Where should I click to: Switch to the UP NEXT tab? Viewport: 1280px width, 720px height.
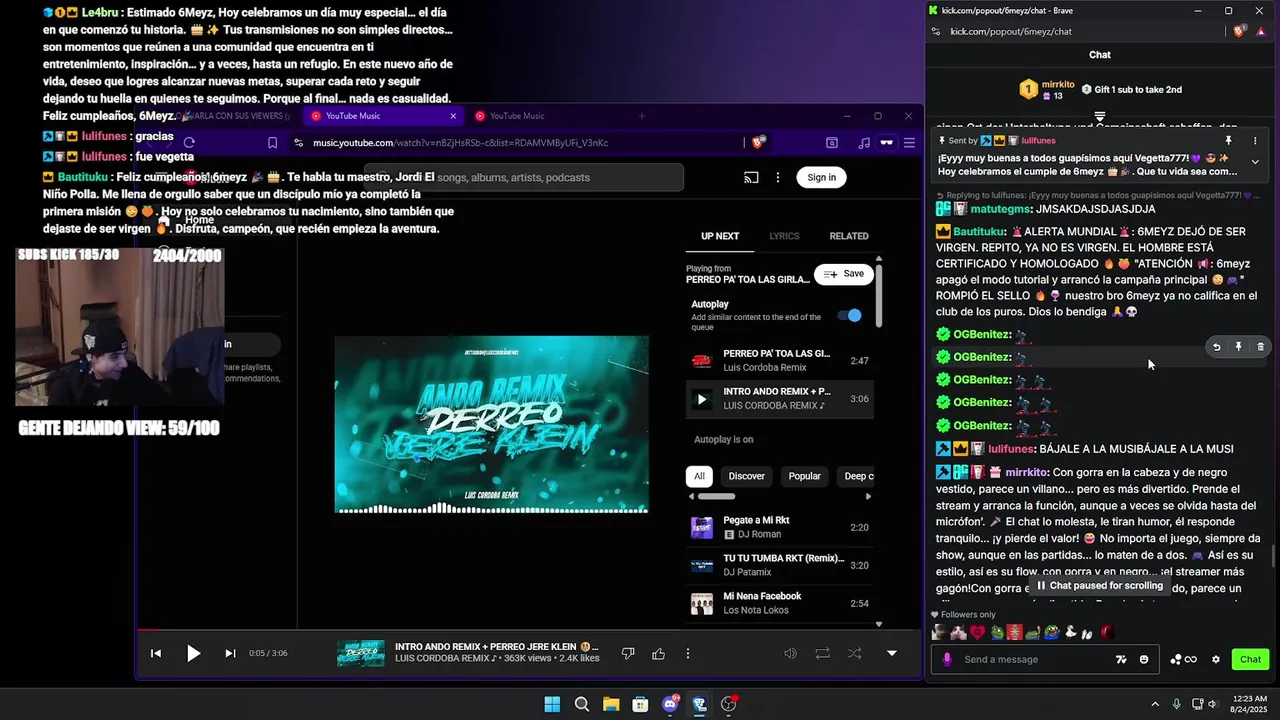click(x=720, y=236)
